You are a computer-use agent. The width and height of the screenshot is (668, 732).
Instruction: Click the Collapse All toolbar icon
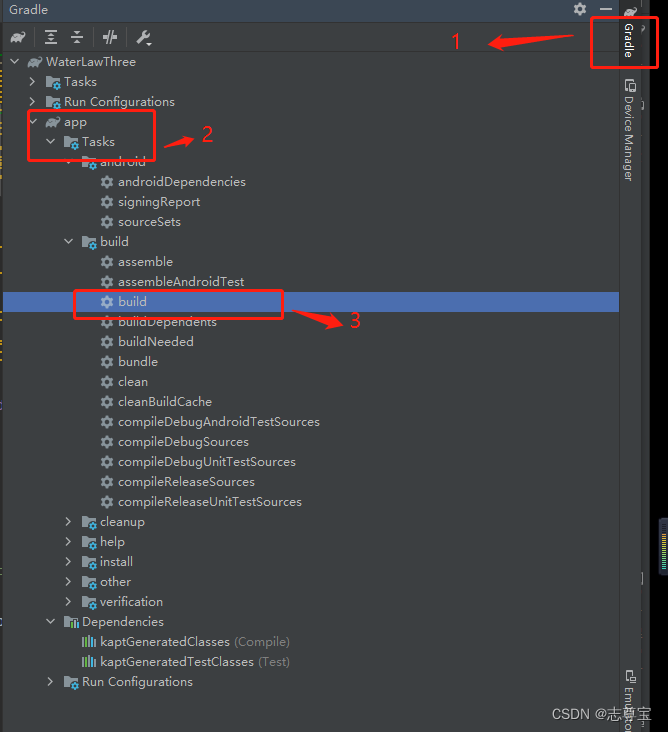coord(77,37)
